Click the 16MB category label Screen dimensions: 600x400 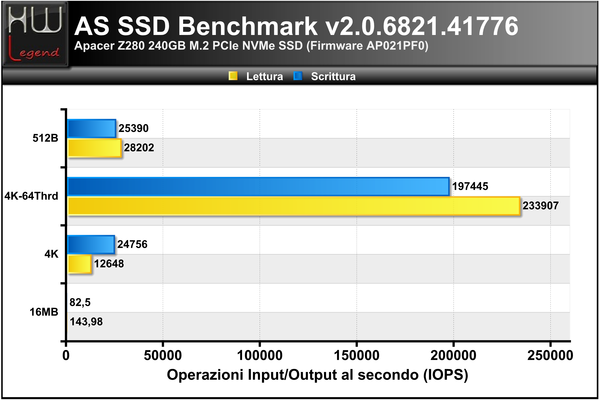click(44, 312)
